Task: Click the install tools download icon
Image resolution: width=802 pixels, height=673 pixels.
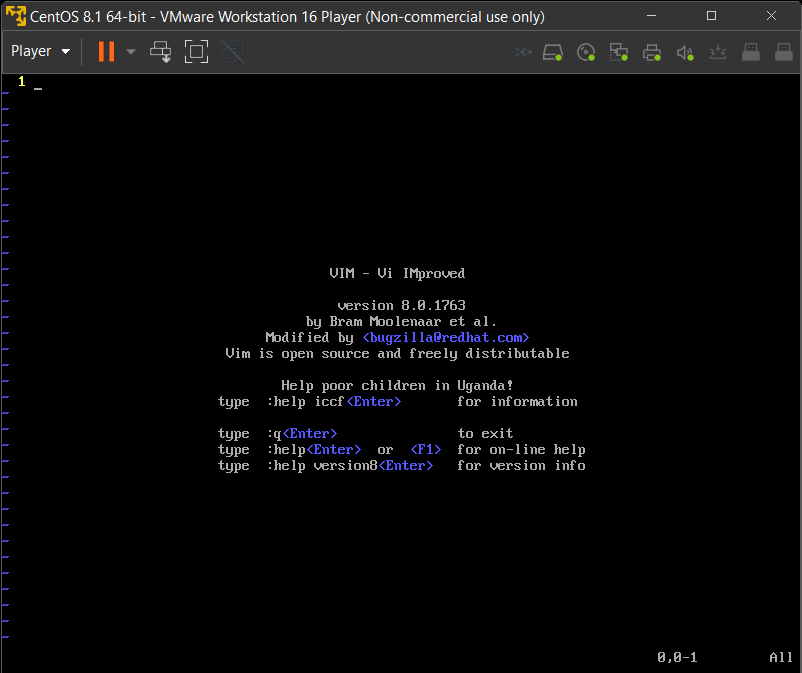Action: pyautogui.click(x=718, y=52)
